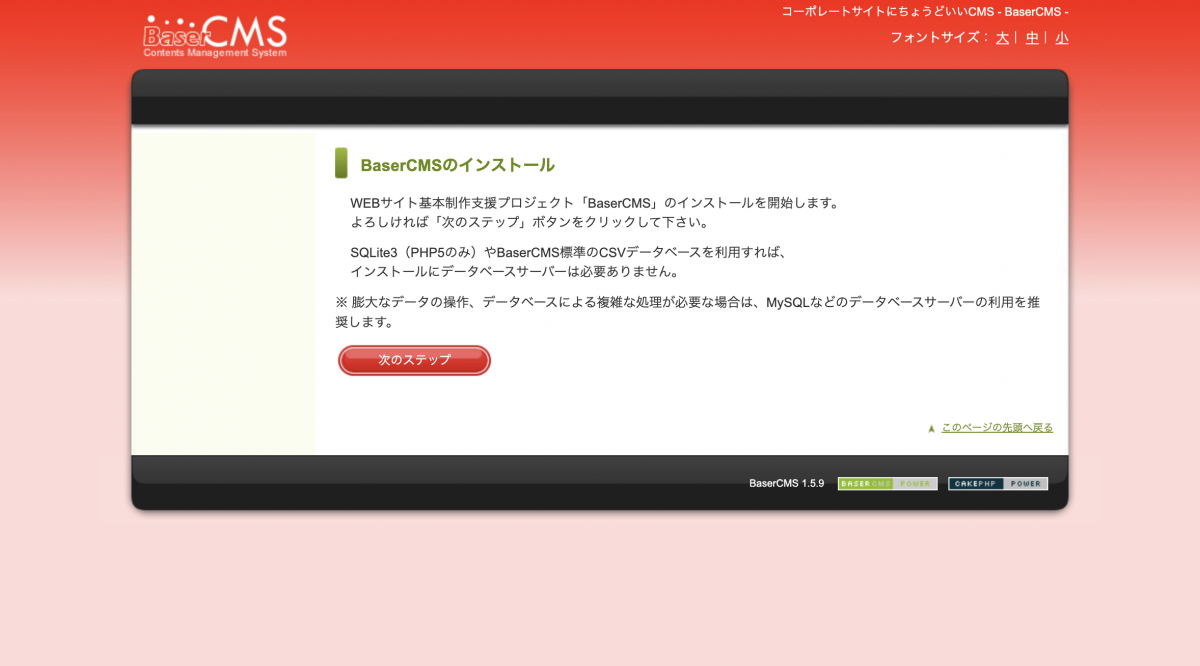1200x666 pixels.
Task: Follow the このページの先頭へ戻る link
Action: tap(996, 428)
